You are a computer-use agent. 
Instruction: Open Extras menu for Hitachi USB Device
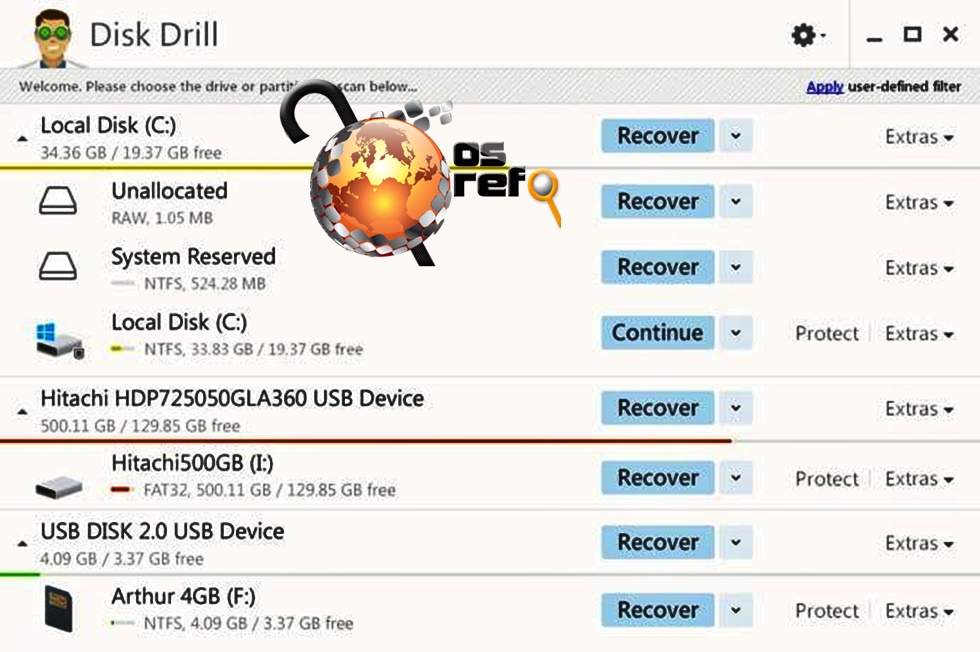coord(919,408)
